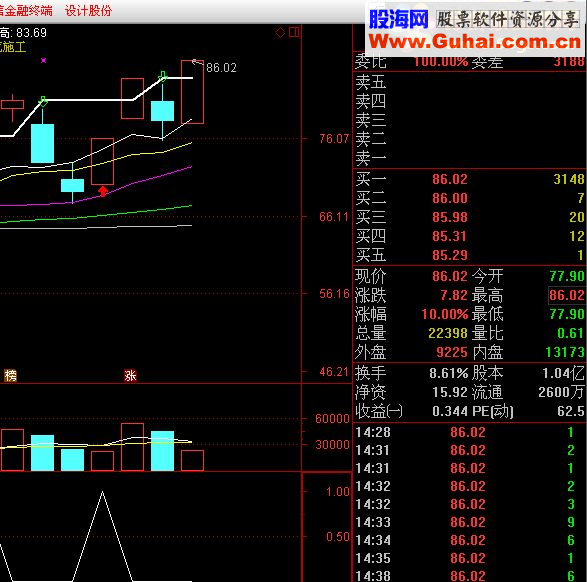Click the 换手 value 8.61%
Image resolution: width=587 pixels, height=582 pixels.
pyautogui.click(x=449, y=373)
